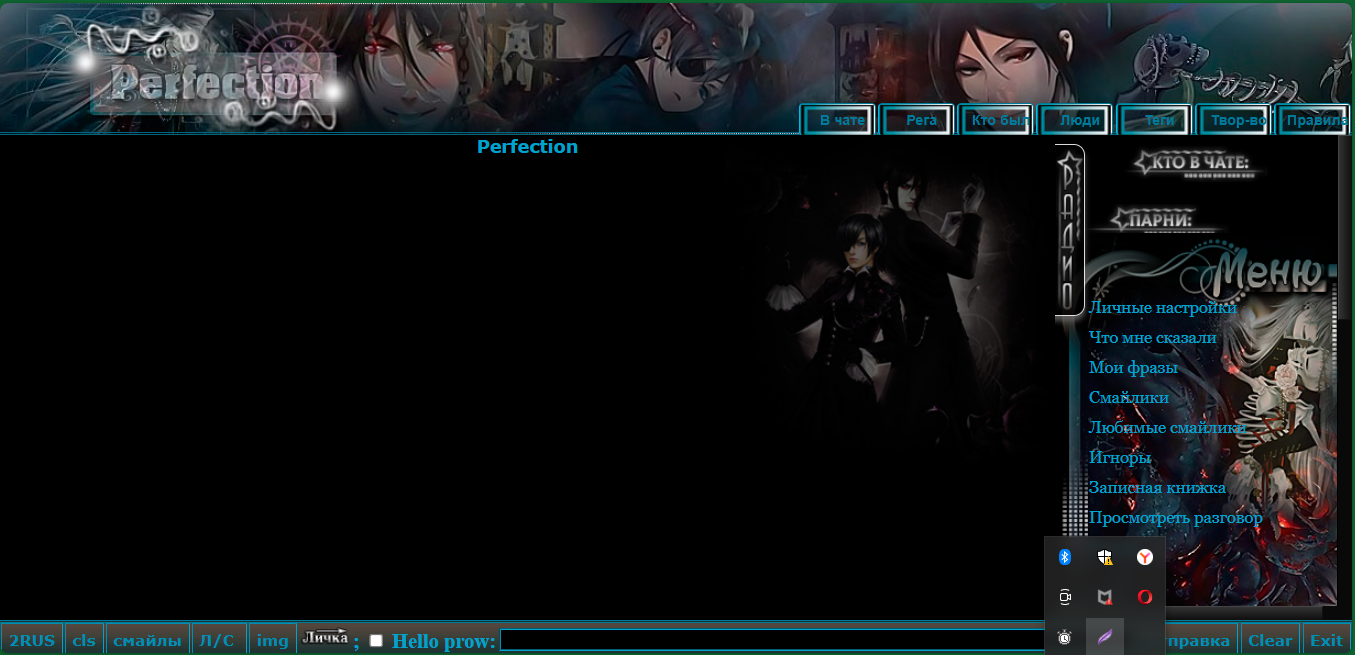Open the Смайлики menu link
Image resolution: width=1355 pixels, height=655 pixels.
[1129, 398]
